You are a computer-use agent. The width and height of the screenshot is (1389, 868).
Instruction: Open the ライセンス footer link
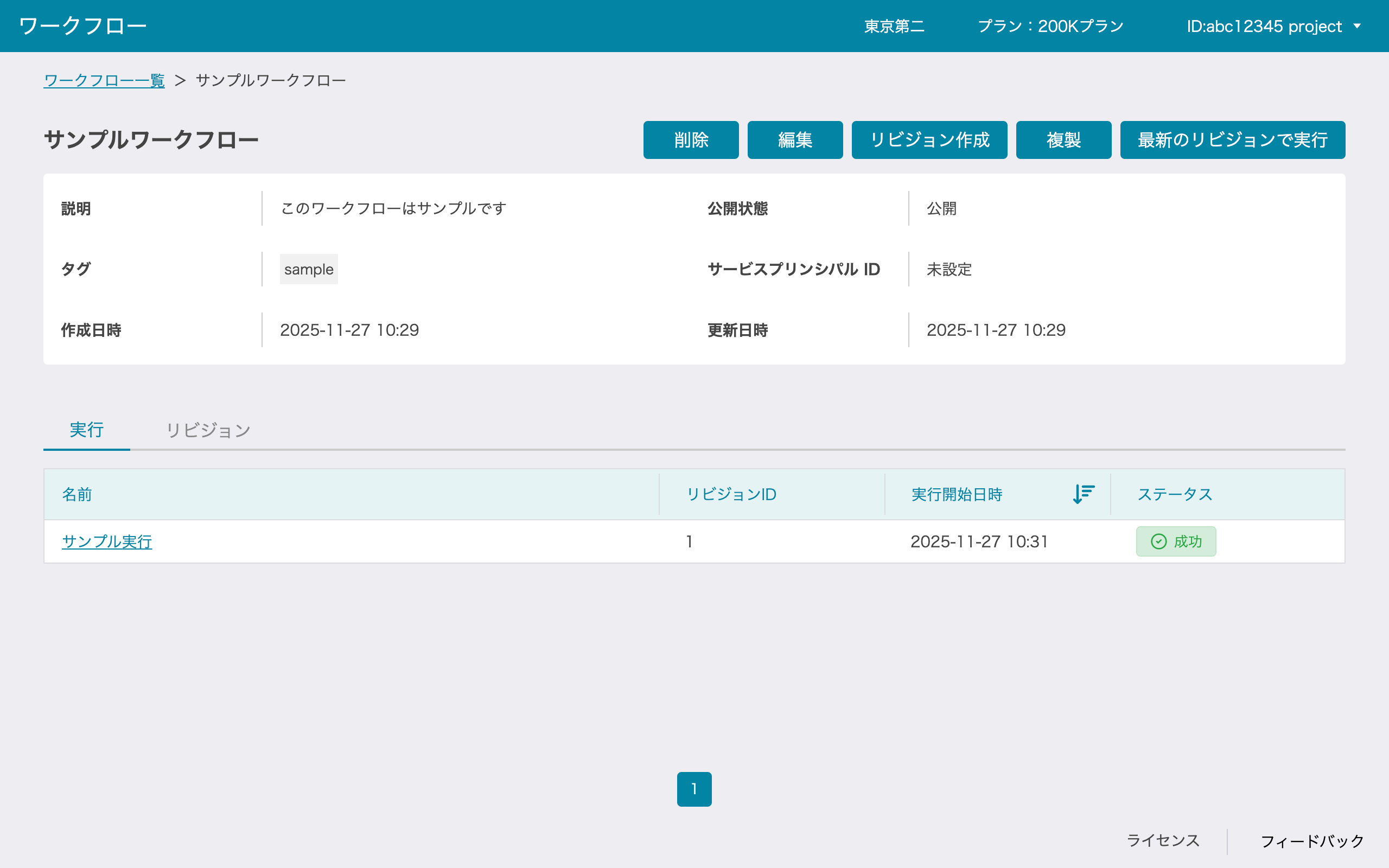1163,840
